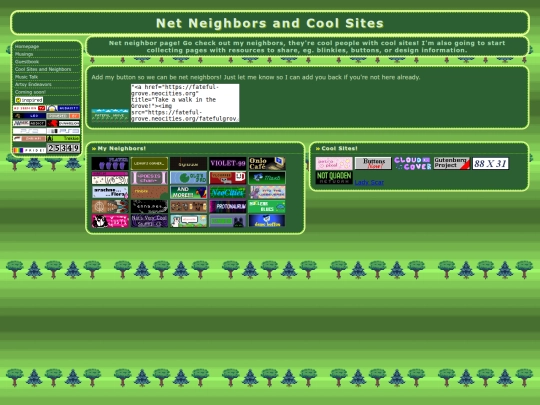Open the Not Quaden Network button
The image size is (540, 405).
[334, 178]
